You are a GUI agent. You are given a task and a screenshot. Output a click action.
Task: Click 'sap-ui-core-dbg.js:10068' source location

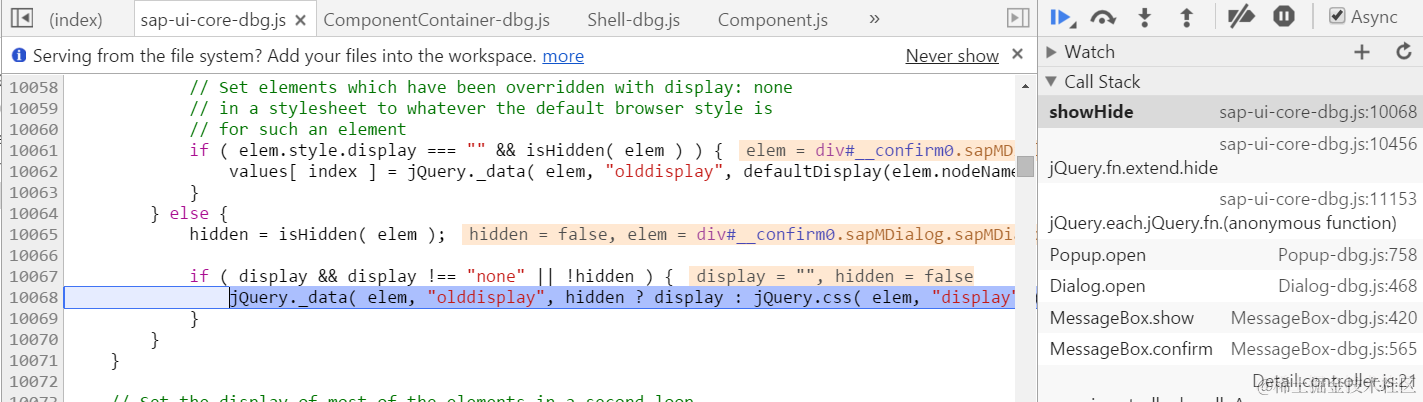pyautogui.click(x=1318, y=112)
